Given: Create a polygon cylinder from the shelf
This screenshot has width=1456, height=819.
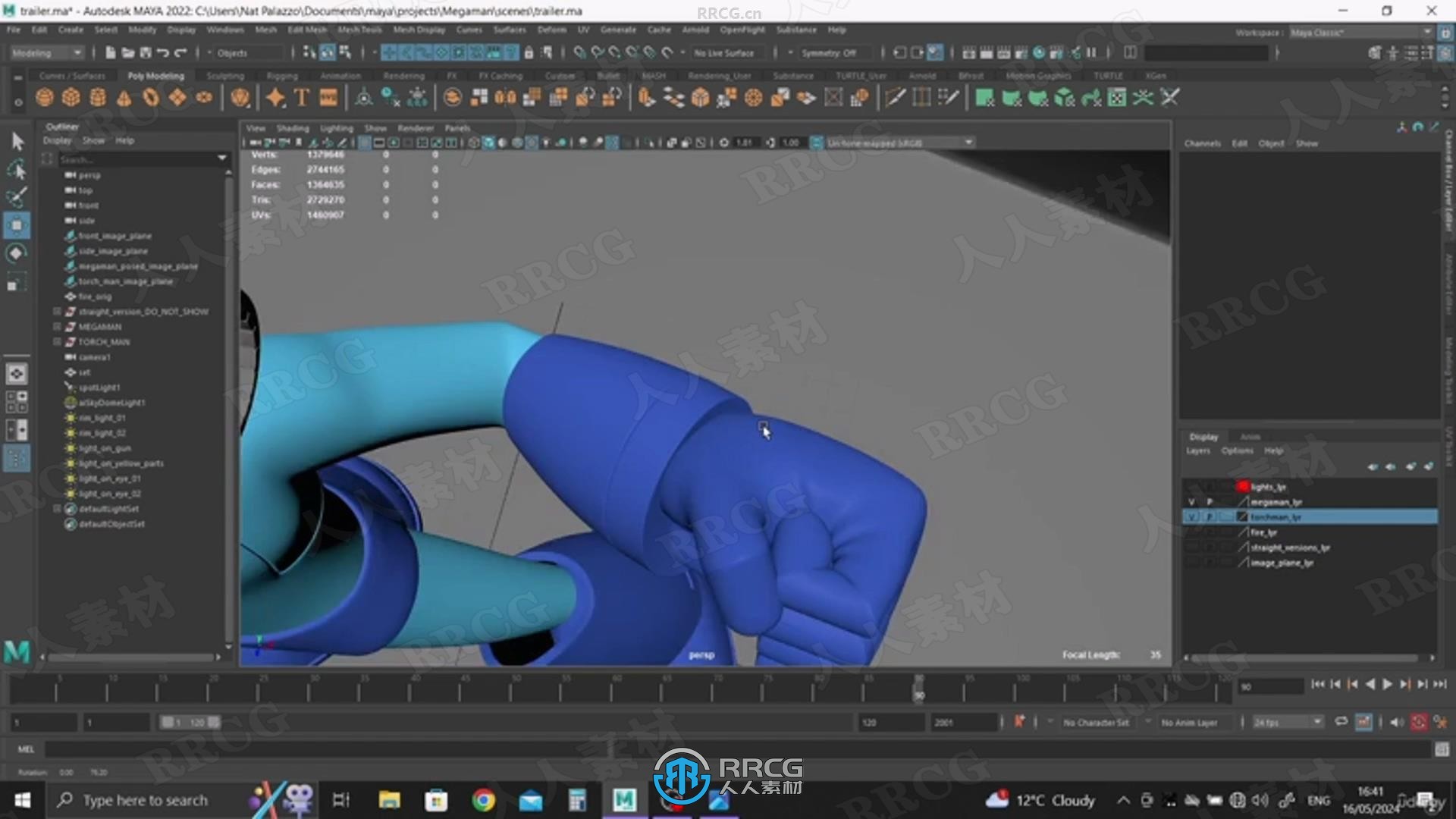Looking at the screenshot, I should (x=98, y=98).
